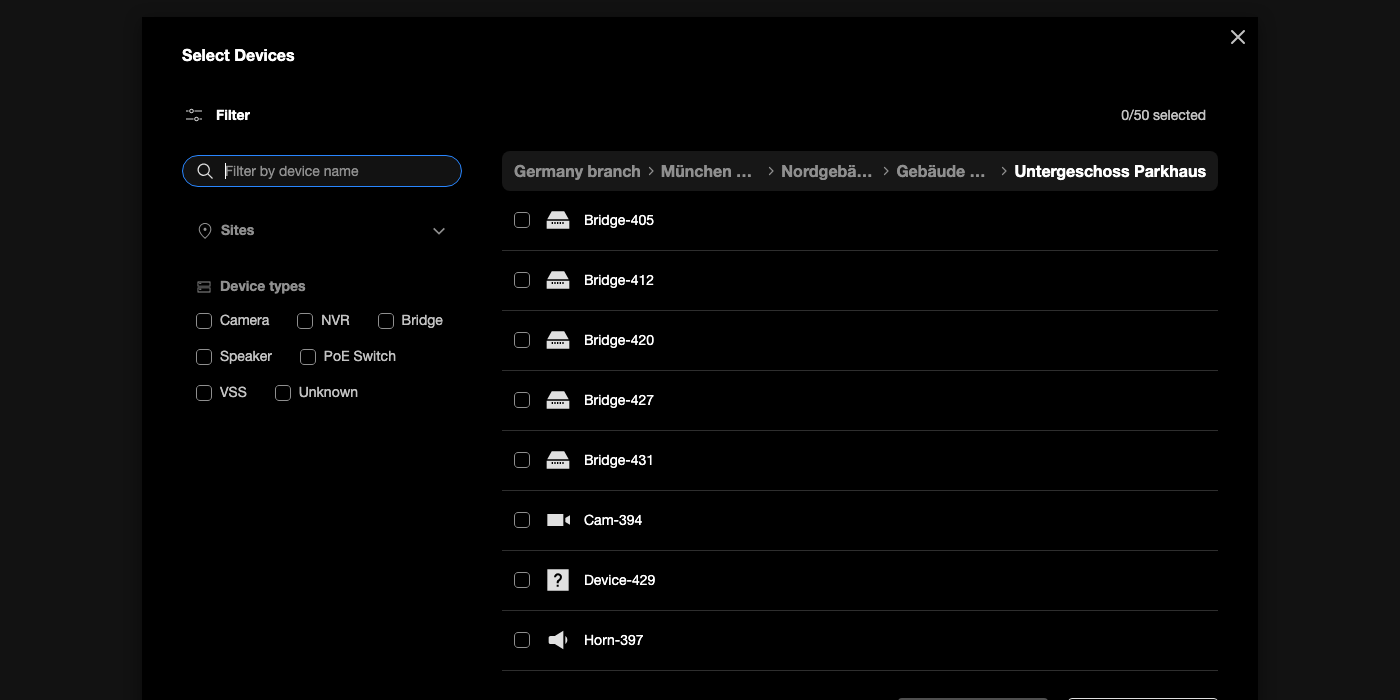Click the Filter sliders icon
This screenshot has height=700, width=1400.
click(x=194, y=115)
